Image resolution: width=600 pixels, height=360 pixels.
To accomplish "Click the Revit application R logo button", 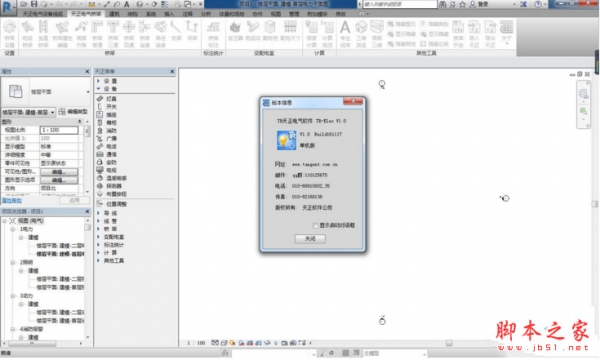I will (8, 7).
